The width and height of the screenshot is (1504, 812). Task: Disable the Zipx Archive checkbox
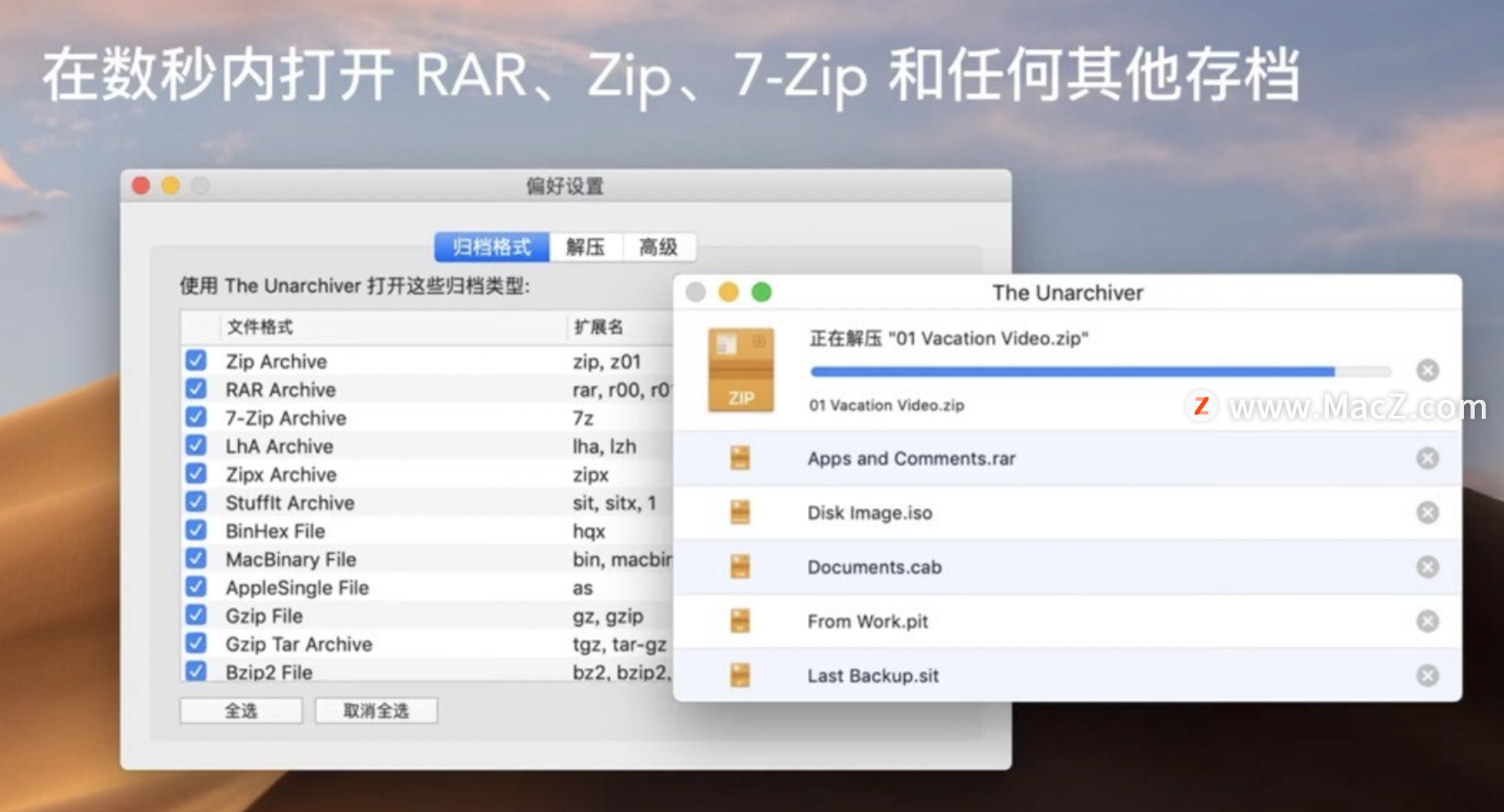[196, 474]
